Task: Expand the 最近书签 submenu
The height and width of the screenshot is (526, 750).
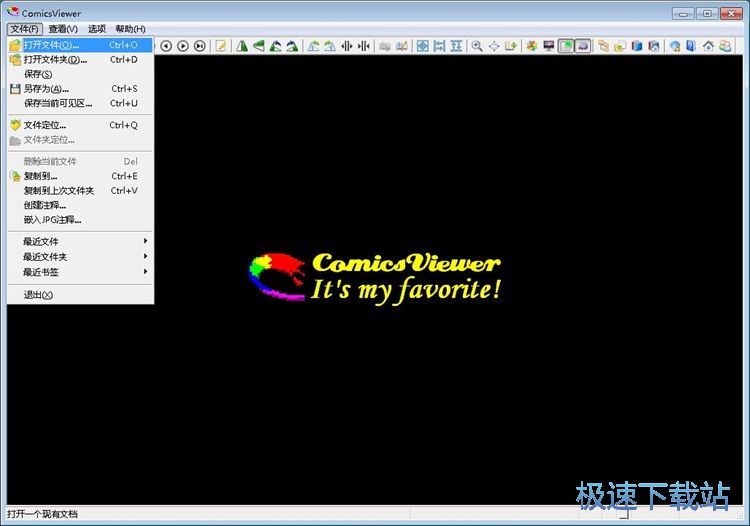Action: pos(80,272)
